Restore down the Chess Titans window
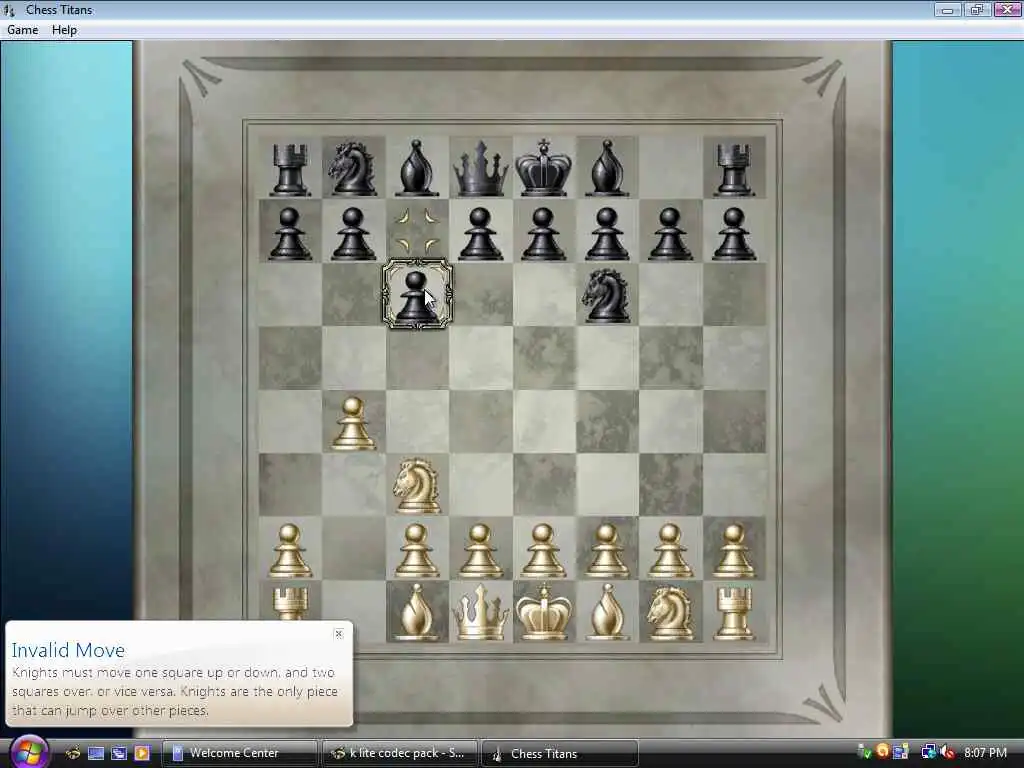 977,10
